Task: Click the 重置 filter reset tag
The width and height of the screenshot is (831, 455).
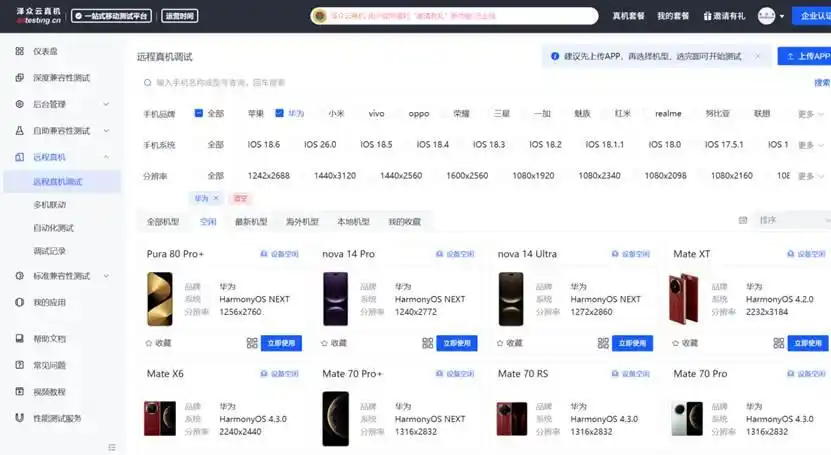Action: pyautogui.click(x=241, y=198)
